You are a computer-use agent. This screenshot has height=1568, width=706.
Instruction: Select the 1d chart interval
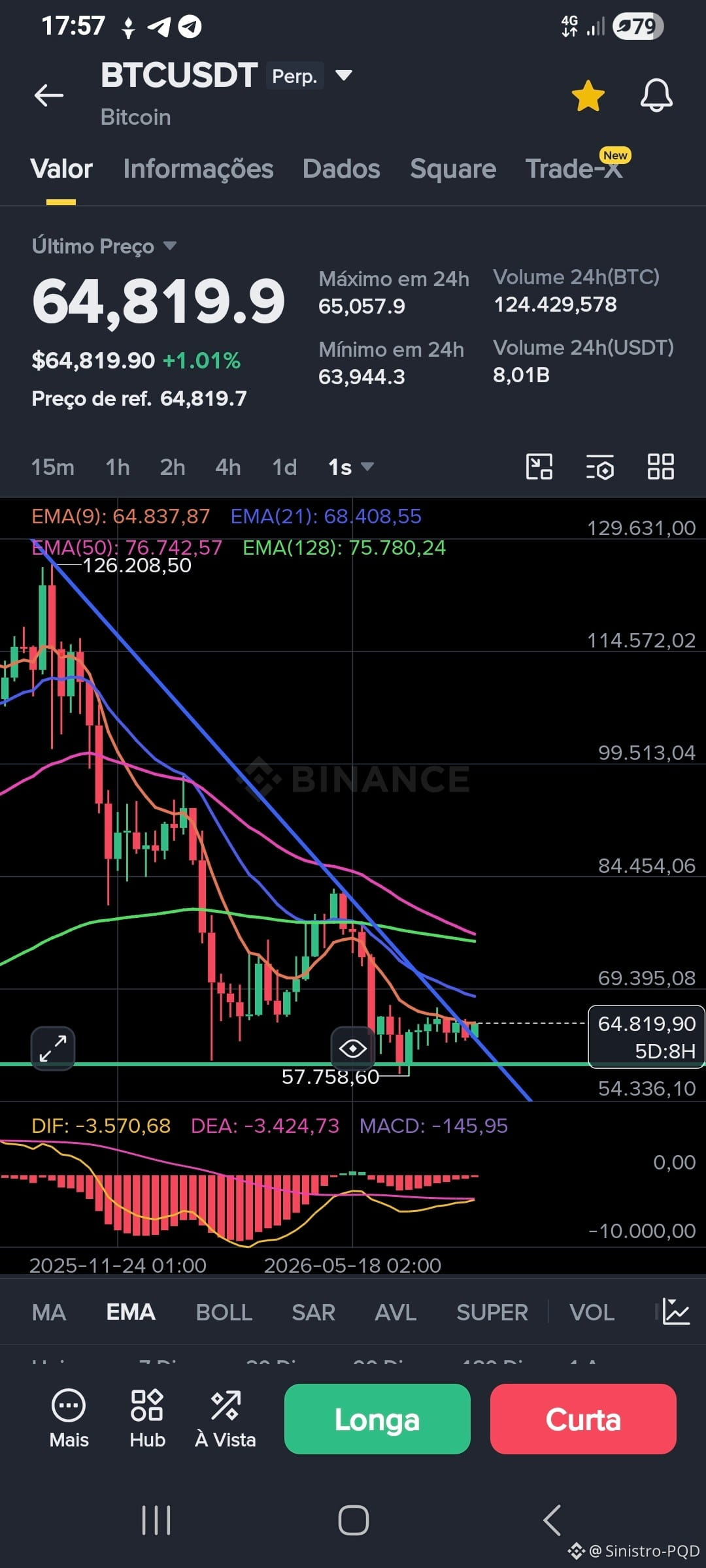[x=284, y=467]
